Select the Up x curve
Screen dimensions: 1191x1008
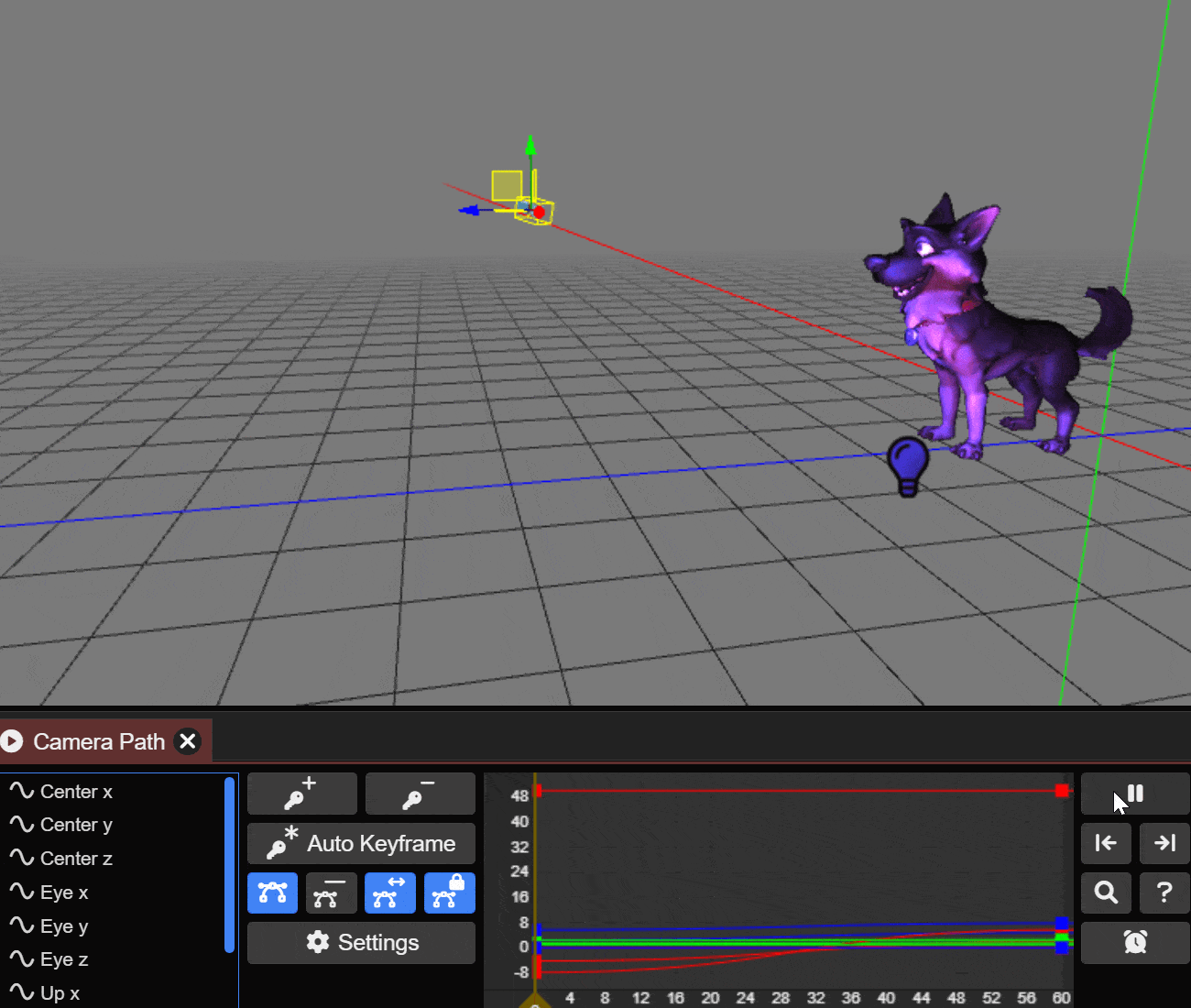113,993
